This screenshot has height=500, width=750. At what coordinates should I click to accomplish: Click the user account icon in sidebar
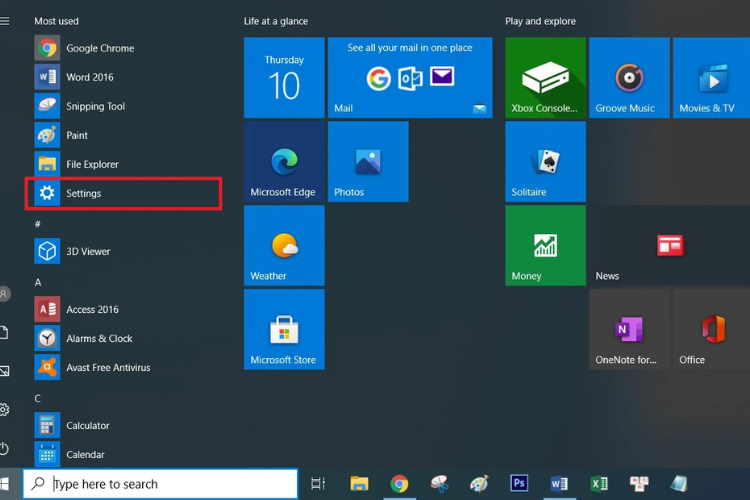[4, 293]
